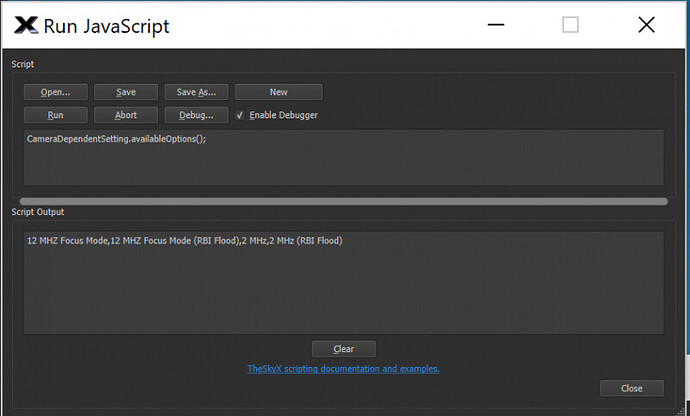Viewport: 690px width, 416px height.
Task: Open a script file with Open...
Action: 55,92
